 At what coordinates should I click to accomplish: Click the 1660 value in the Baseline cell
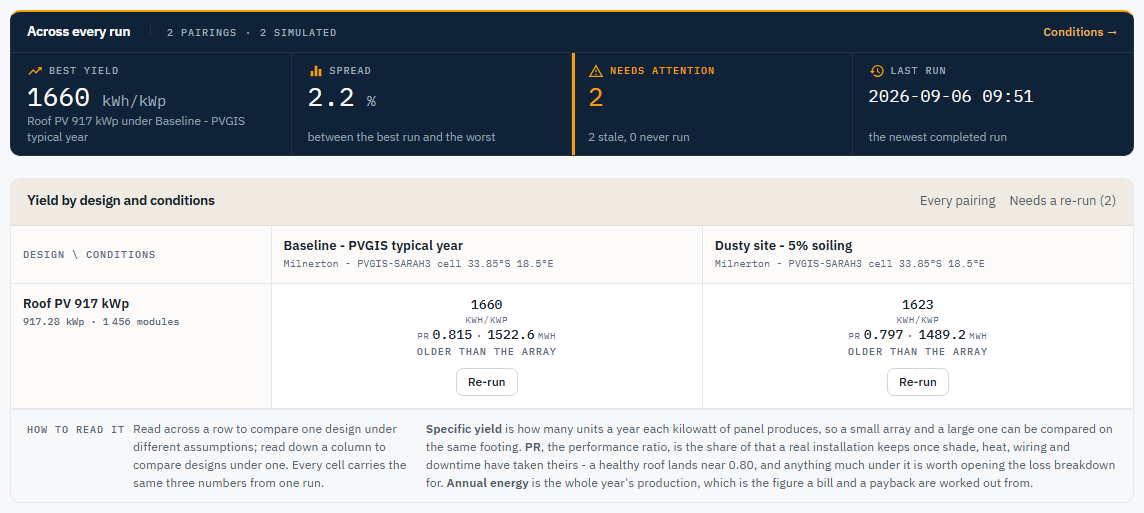point(487,304)
